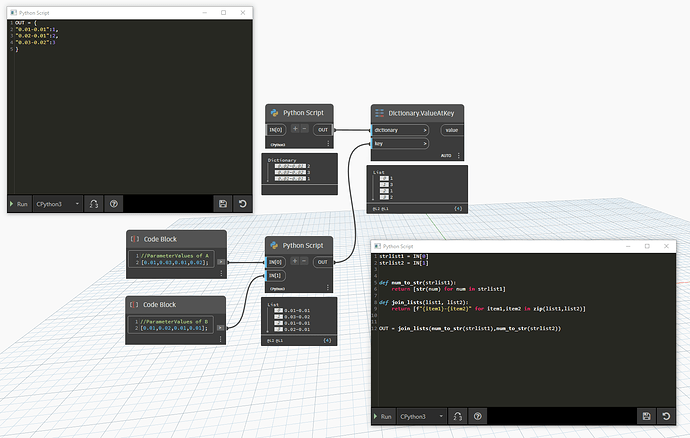Screen dimensions: 690x438
Task: Open migration assistant icon in strlist1 editor
Action: pyautogui.click(x=458, y=416)
